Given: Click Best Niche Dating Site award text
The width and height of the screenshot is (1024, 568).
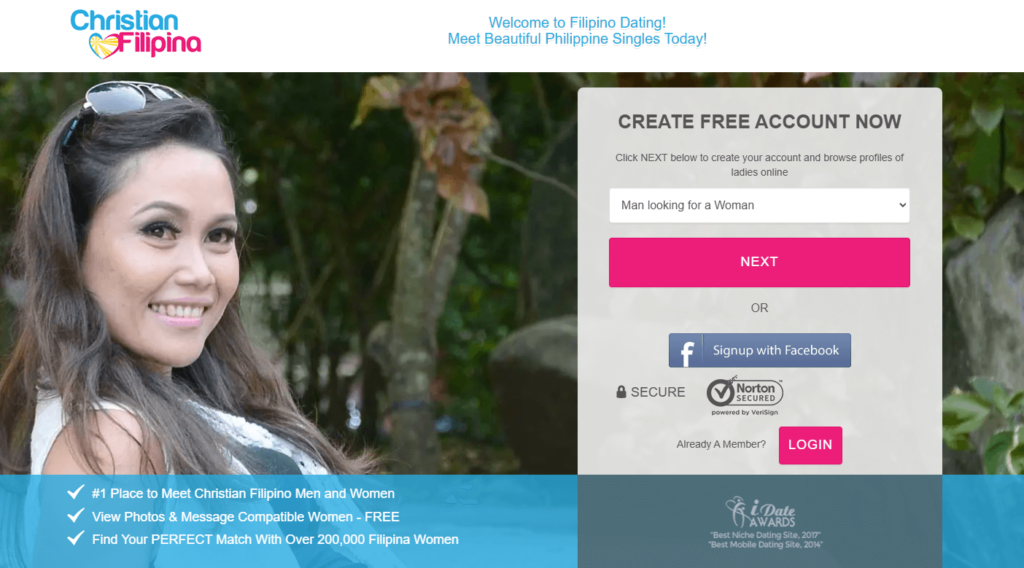Looking at the screenshot, I should coord(765,535).
